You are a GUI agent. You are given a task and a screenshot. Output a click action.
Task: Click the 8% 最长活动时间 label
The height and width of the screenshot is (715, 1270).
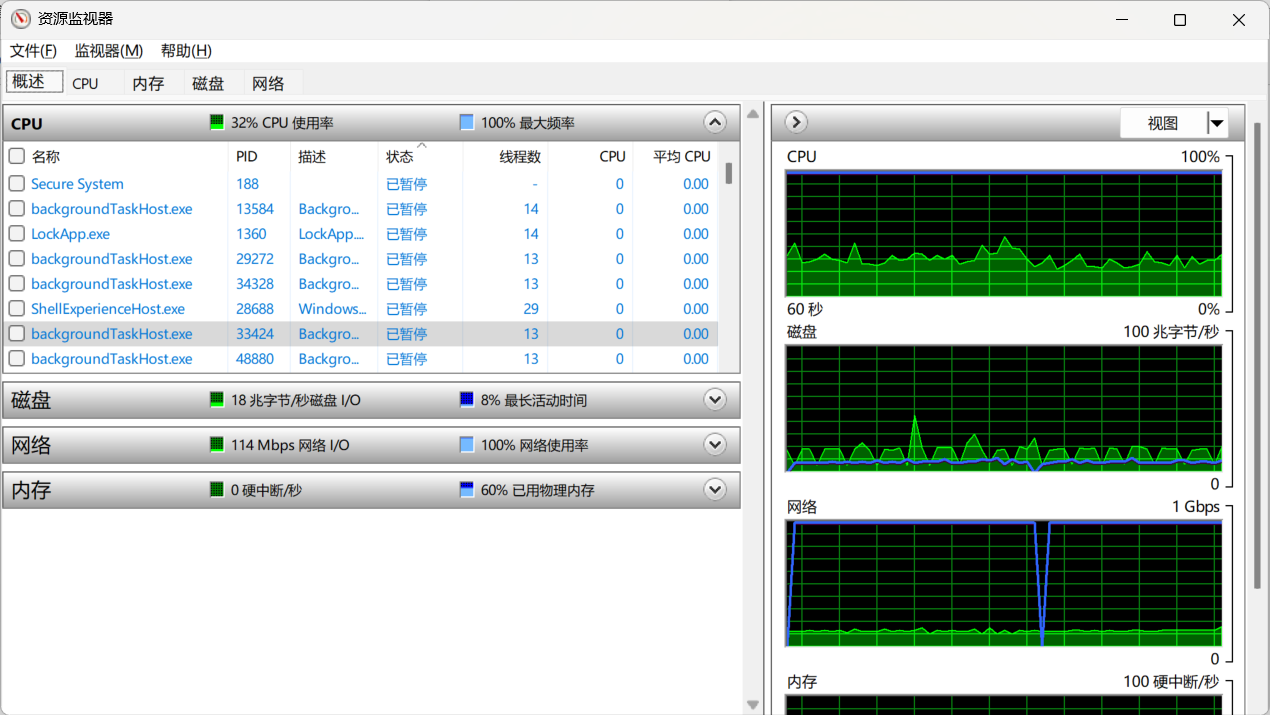tap(534, 400)
